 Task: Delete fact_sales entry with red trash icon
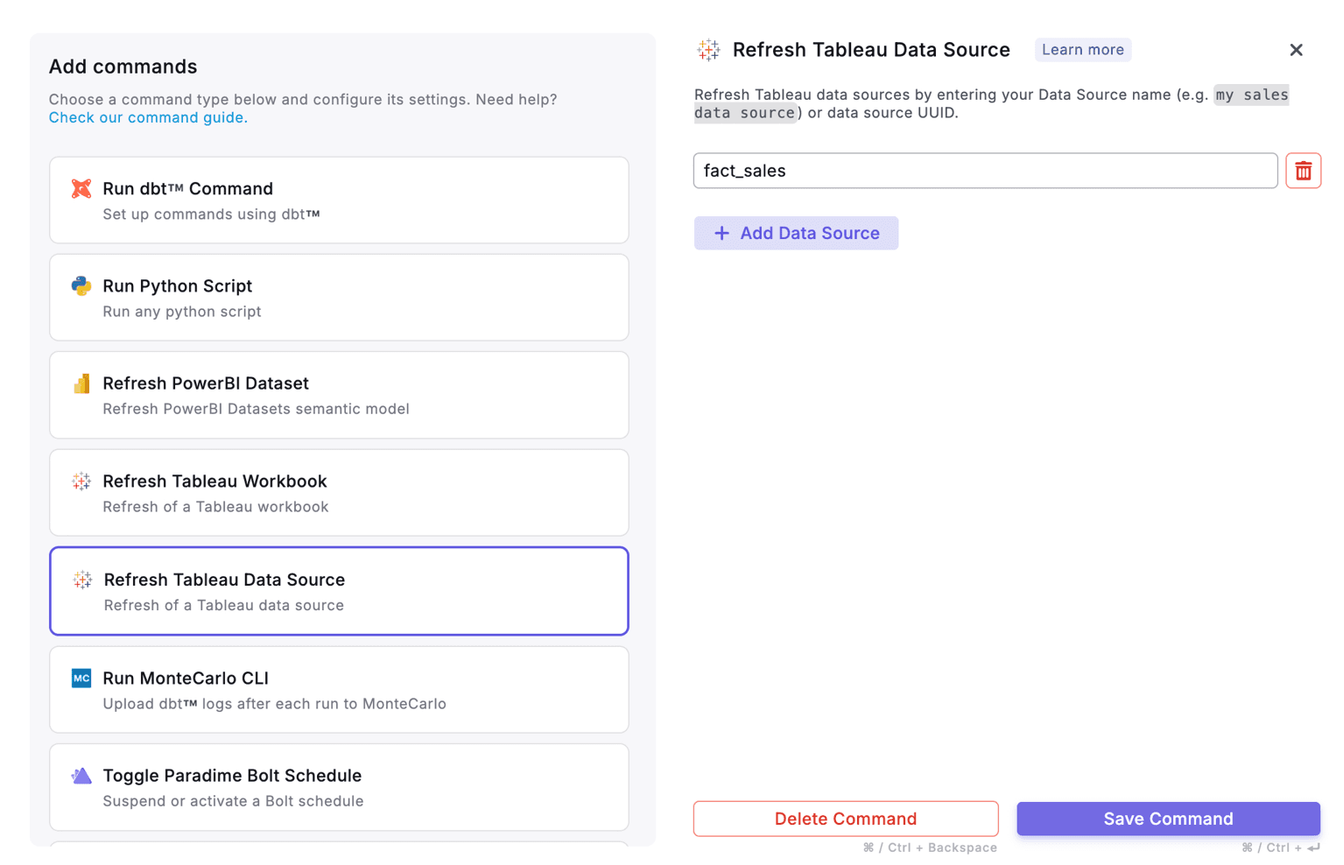click(x=1303, y=171)
